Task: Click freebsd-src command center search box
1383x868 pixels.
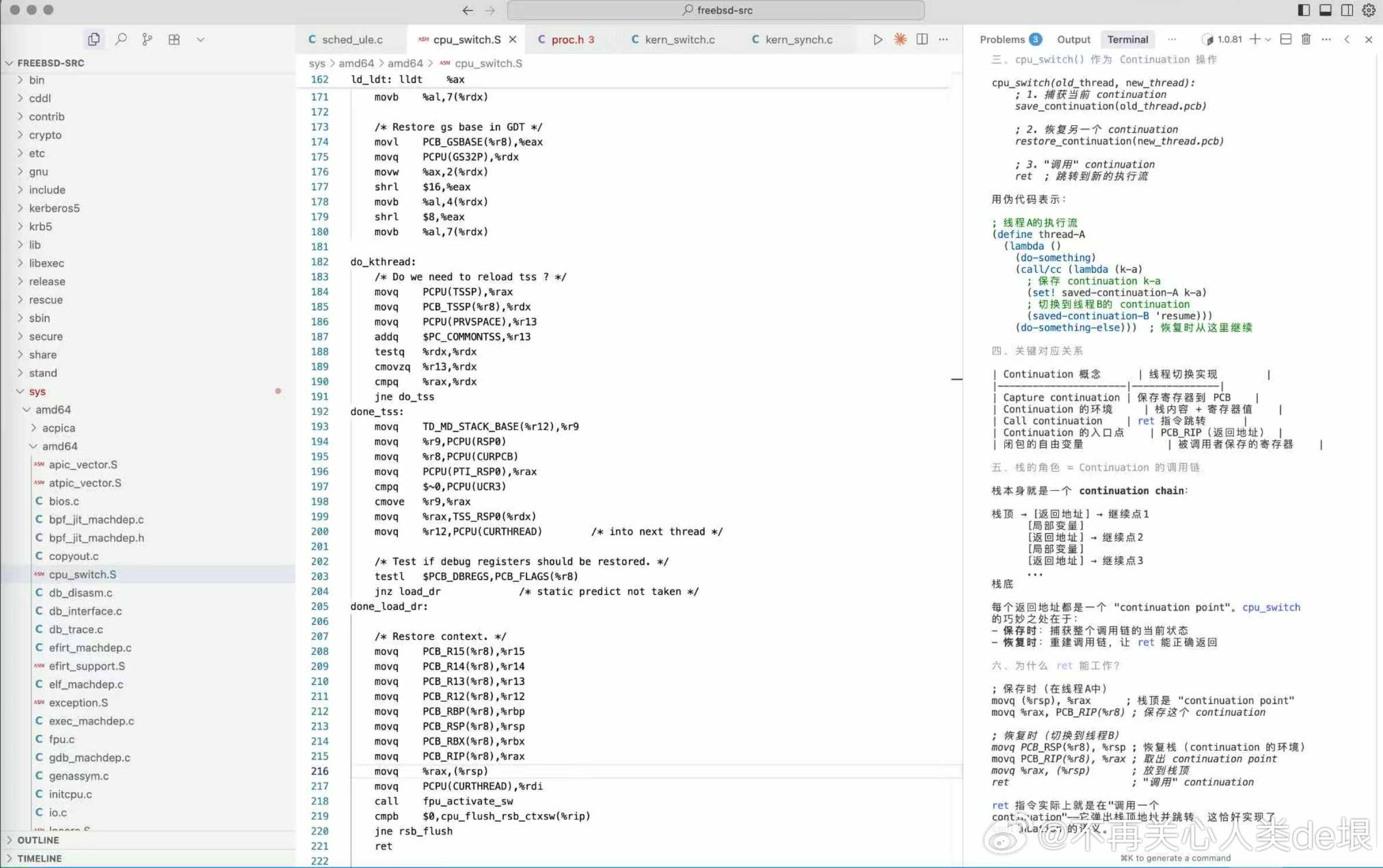Action: [x=715, y=10]
